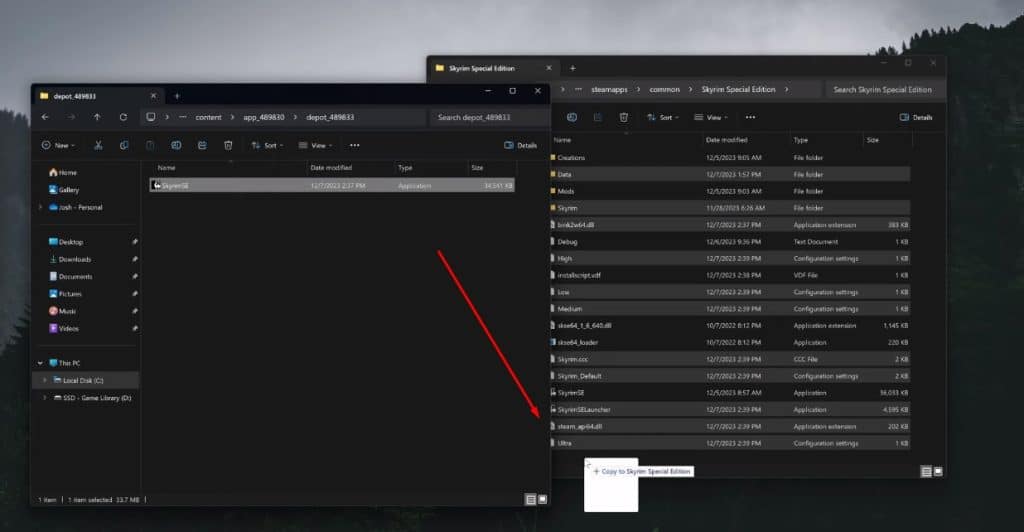Open Videos in the navigation pane
Viewport: 1024px width, 532px height.
tap(64, 328)
